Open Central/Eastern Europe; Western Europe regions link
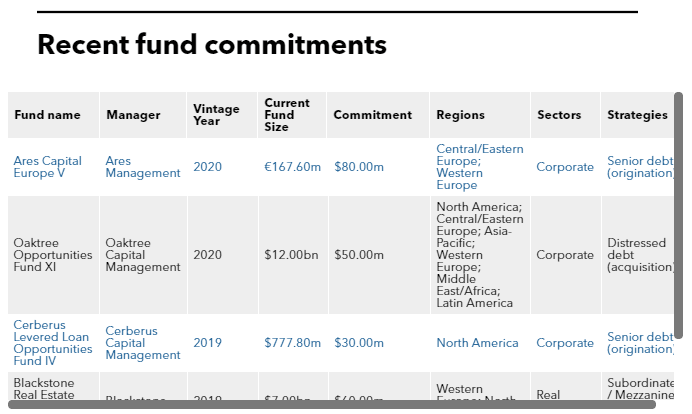The image size is (692, 414). tap(480, 167)
